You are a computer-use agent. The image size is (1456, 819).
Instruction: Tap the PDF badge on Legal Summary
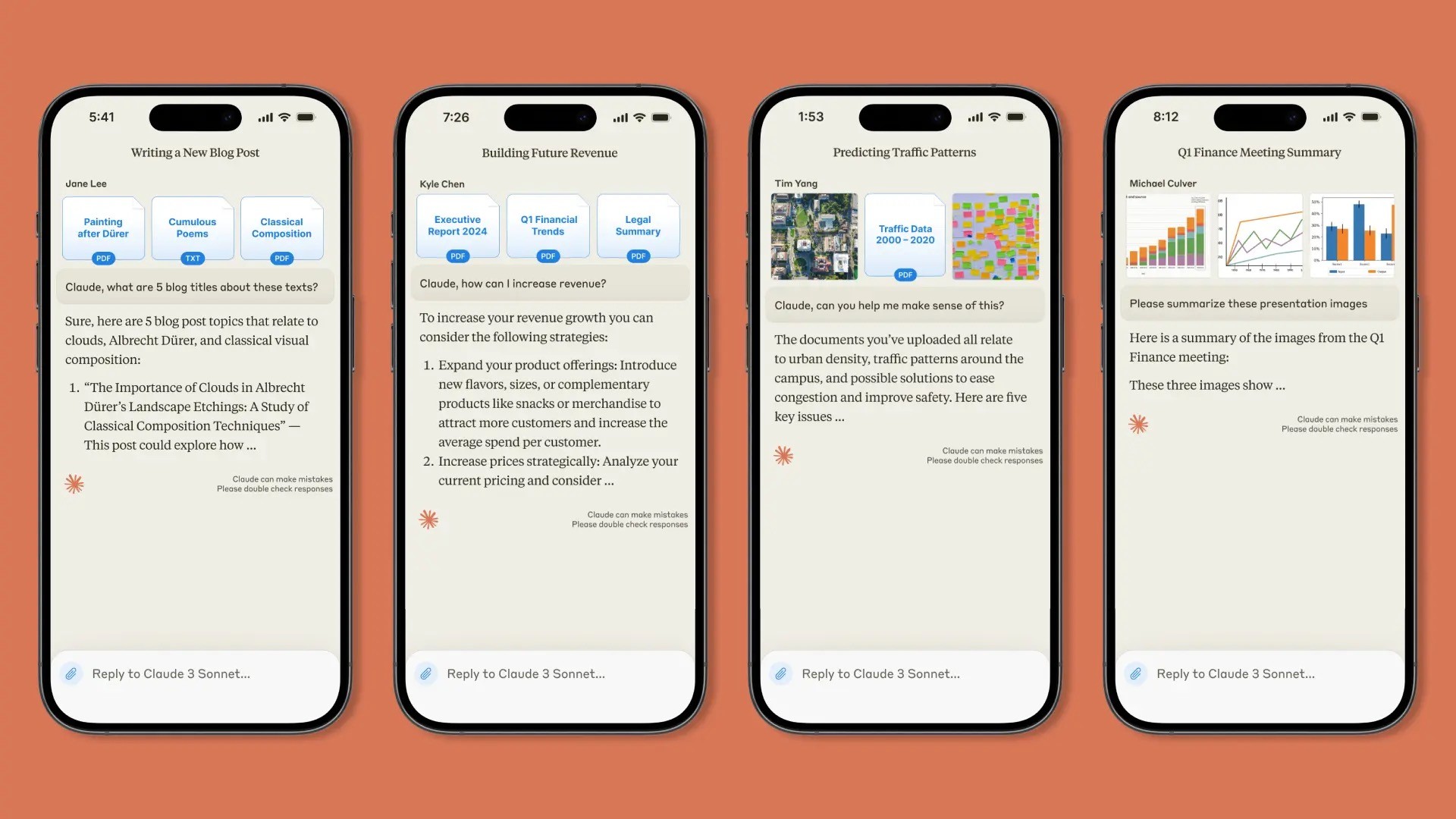tap(637, 256)
